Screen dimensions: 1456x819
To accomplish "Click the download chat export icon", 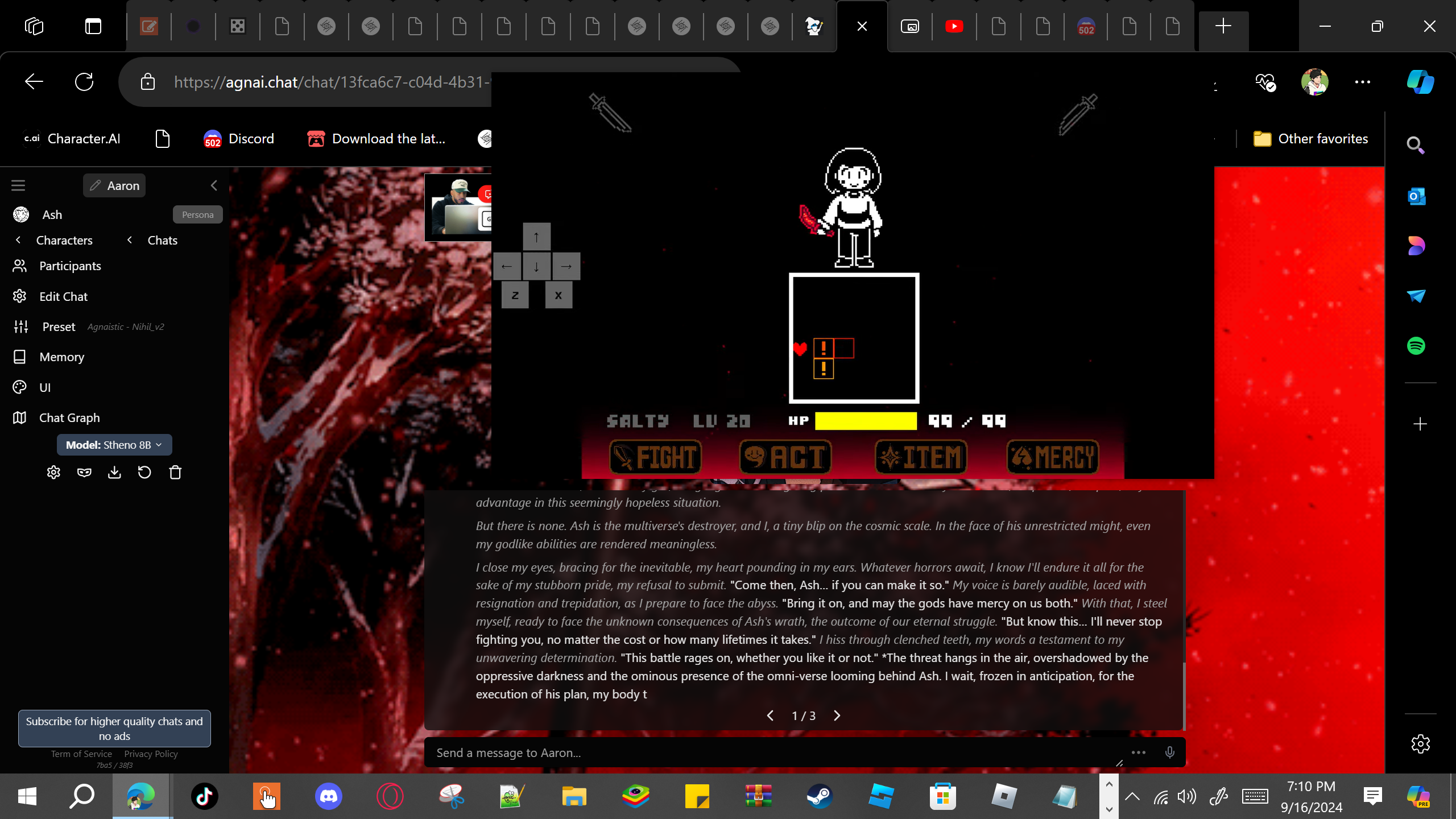I will pyautogui.click(x=114, y=473).
